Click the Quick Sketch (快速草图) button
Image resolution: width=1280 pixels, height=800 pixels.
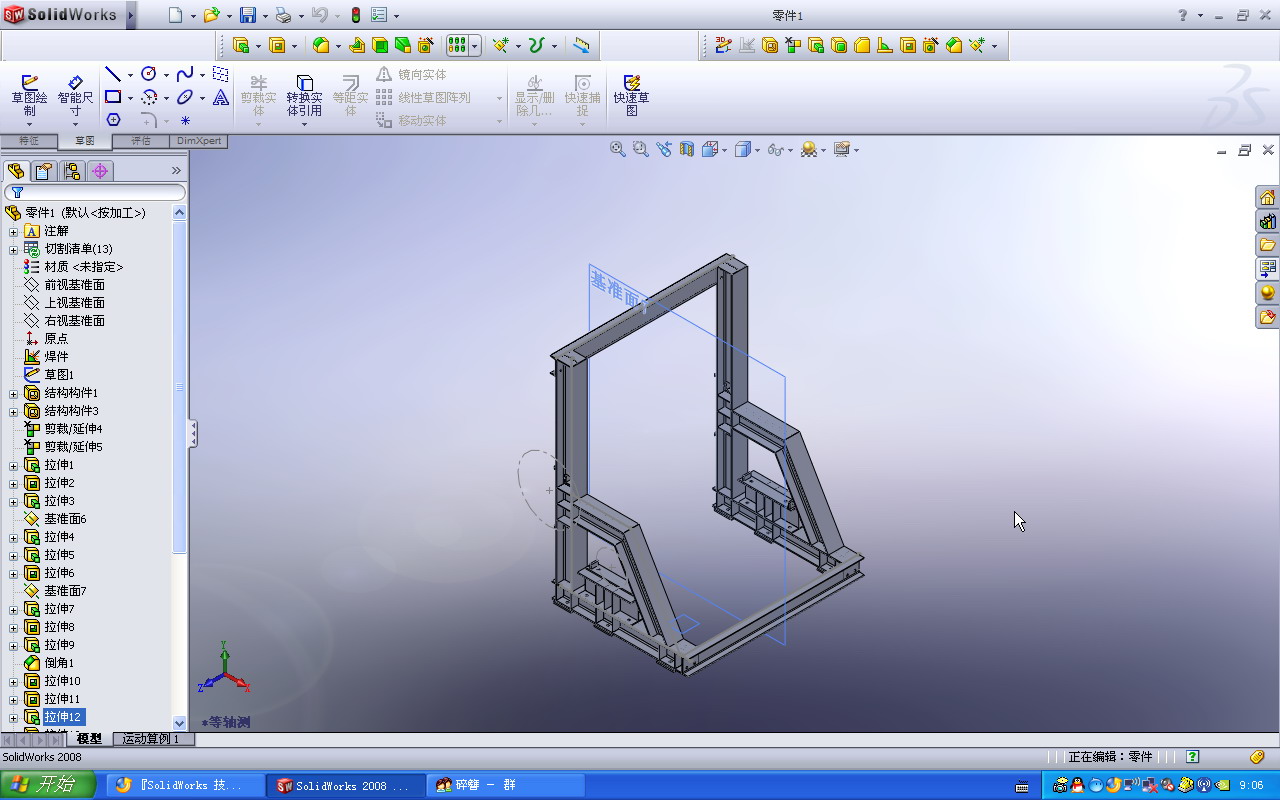(631, 95)
